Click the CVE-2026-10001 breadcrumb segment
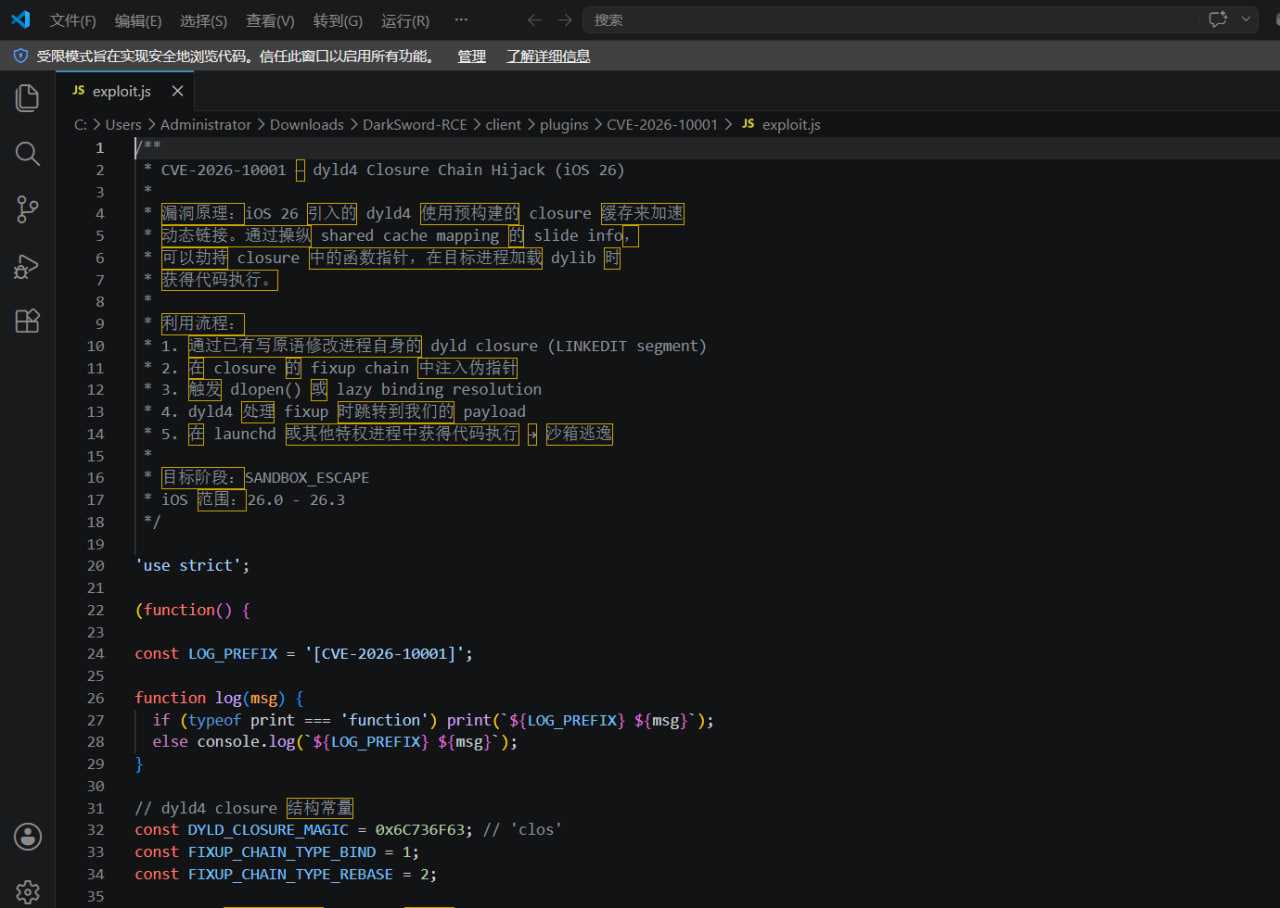Screen dimensions: 1280x908 pyautogui.click(x=662, y=125)
